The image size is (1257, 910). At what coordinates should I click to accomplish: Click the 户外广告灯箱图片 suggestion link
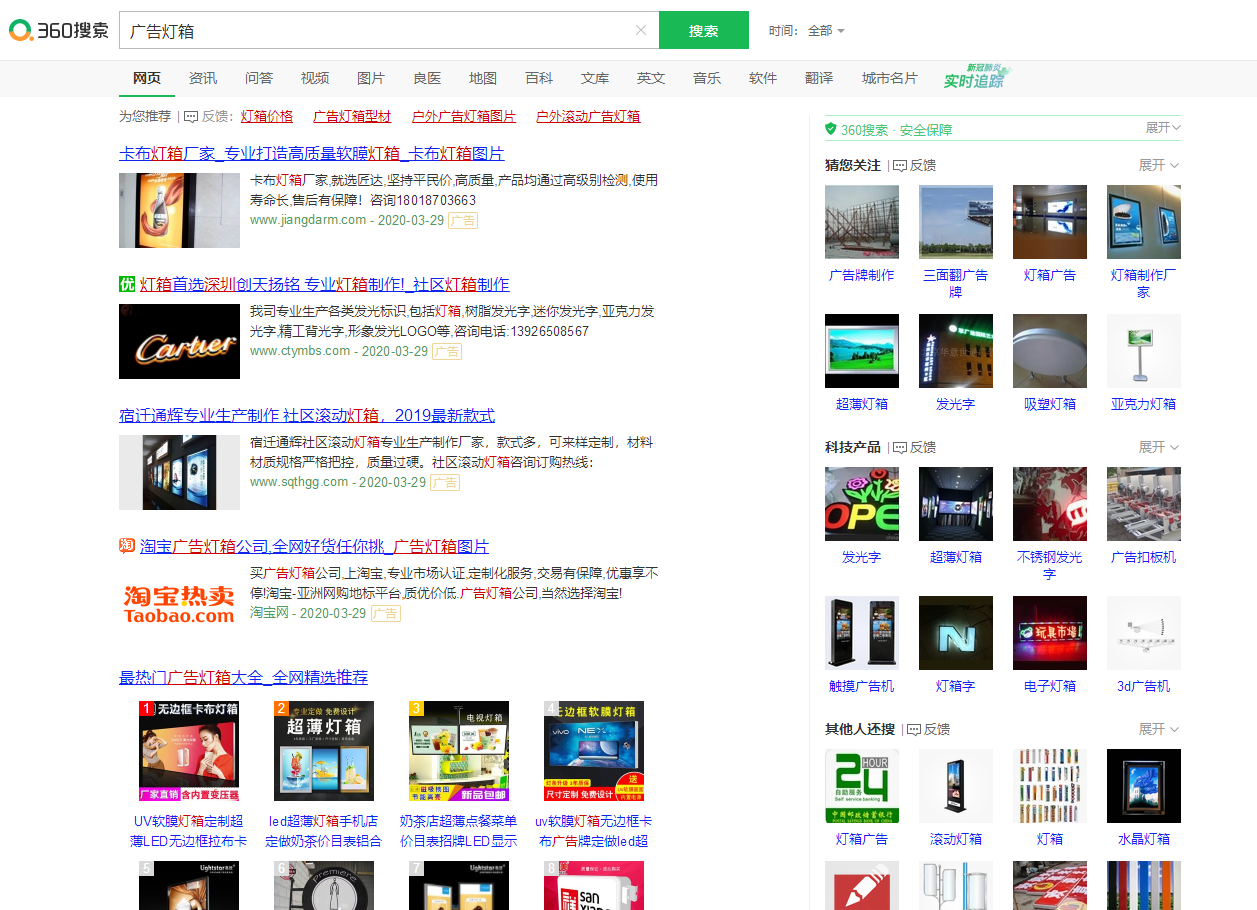(464, 116)
